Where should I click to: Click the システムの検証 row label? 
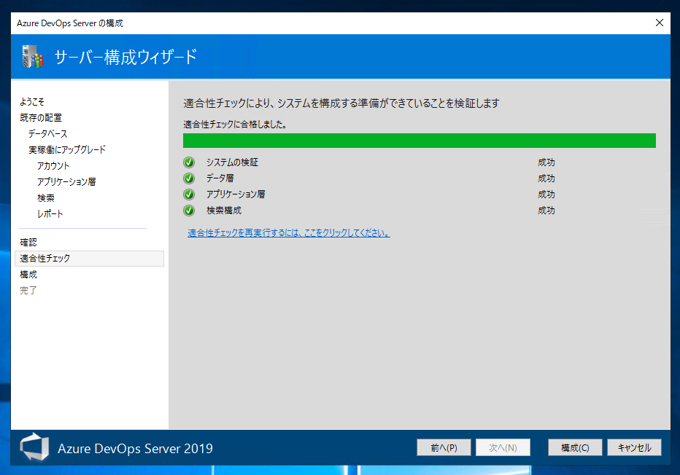point(232,162)
